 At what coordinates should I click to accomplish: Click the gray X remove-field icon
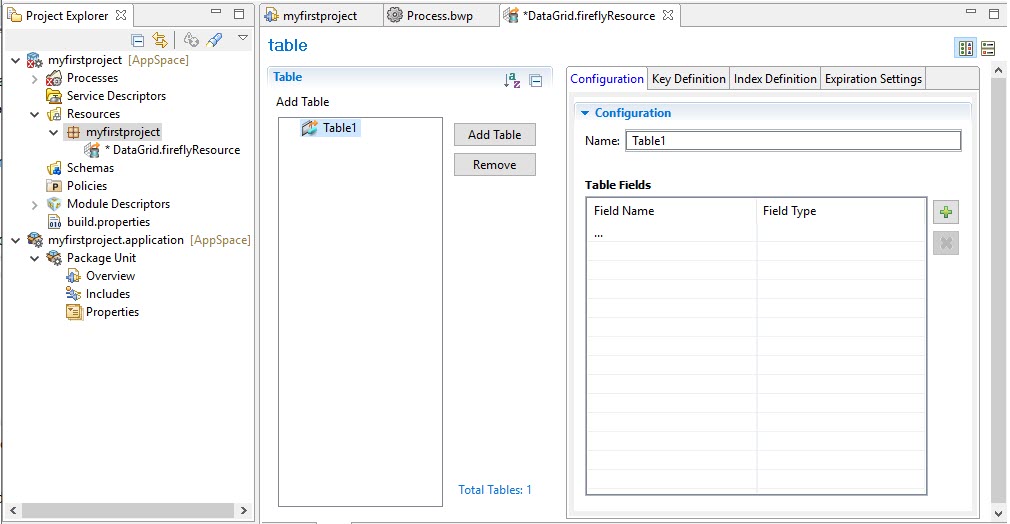[x=945, y=242]
